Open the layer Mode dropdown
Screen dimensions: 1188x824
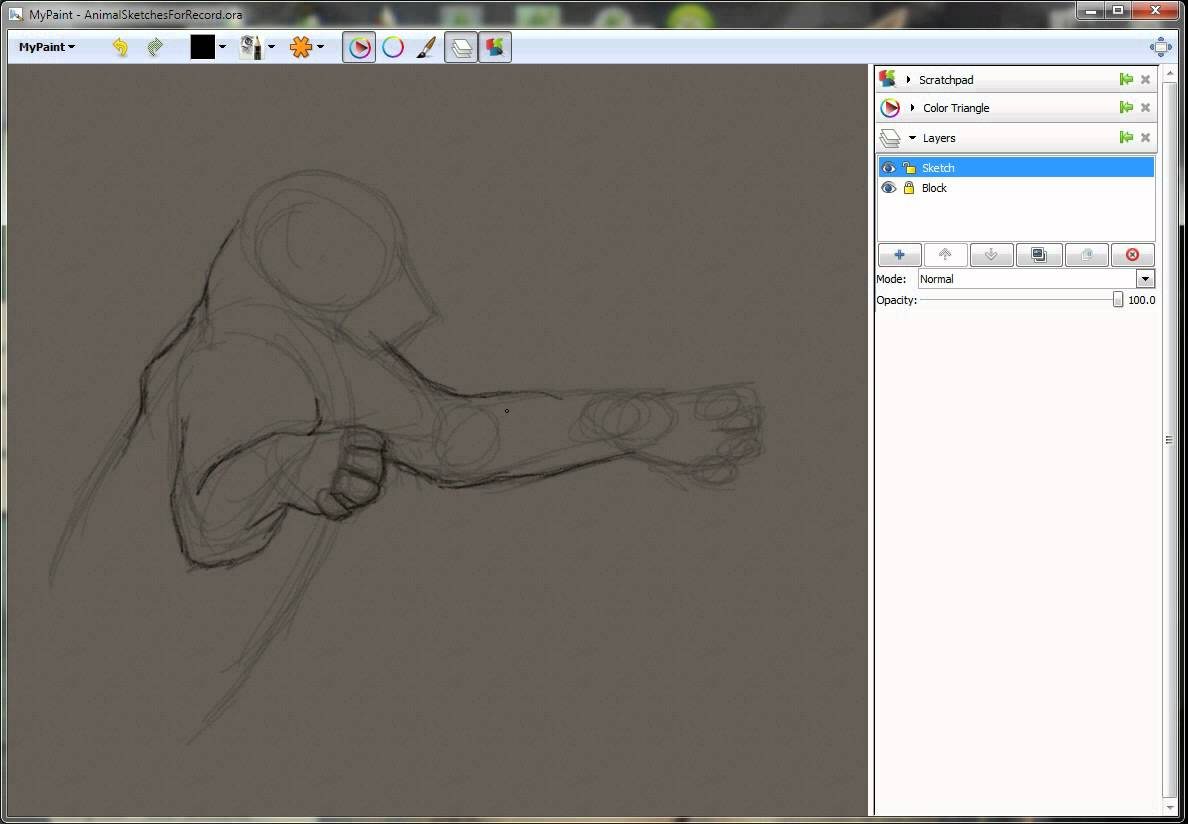[1144, 279]
